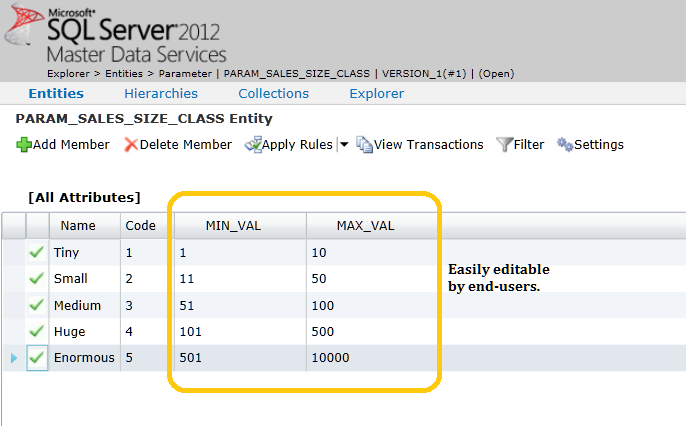This screenshot has height=431, width=686.
Task: Click the MAX_VAL column header
Action: [367, 226]
